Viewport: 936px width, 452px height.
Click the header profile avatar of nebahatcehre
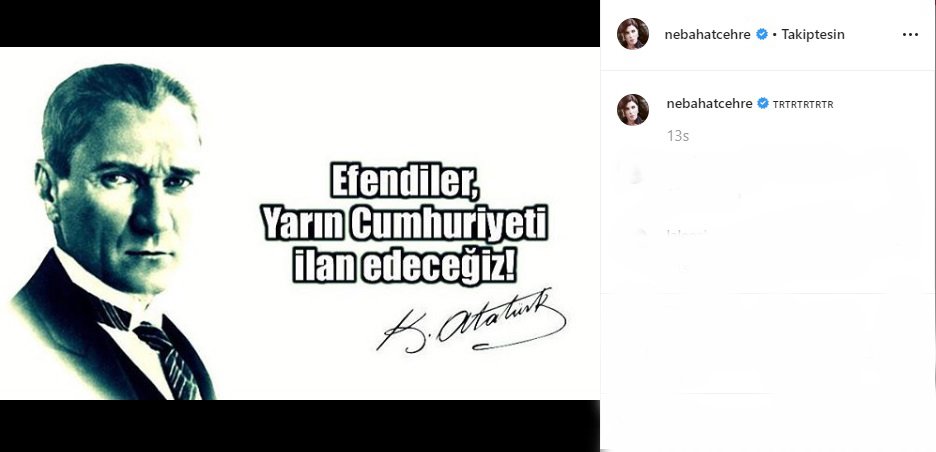coord(633,34)
